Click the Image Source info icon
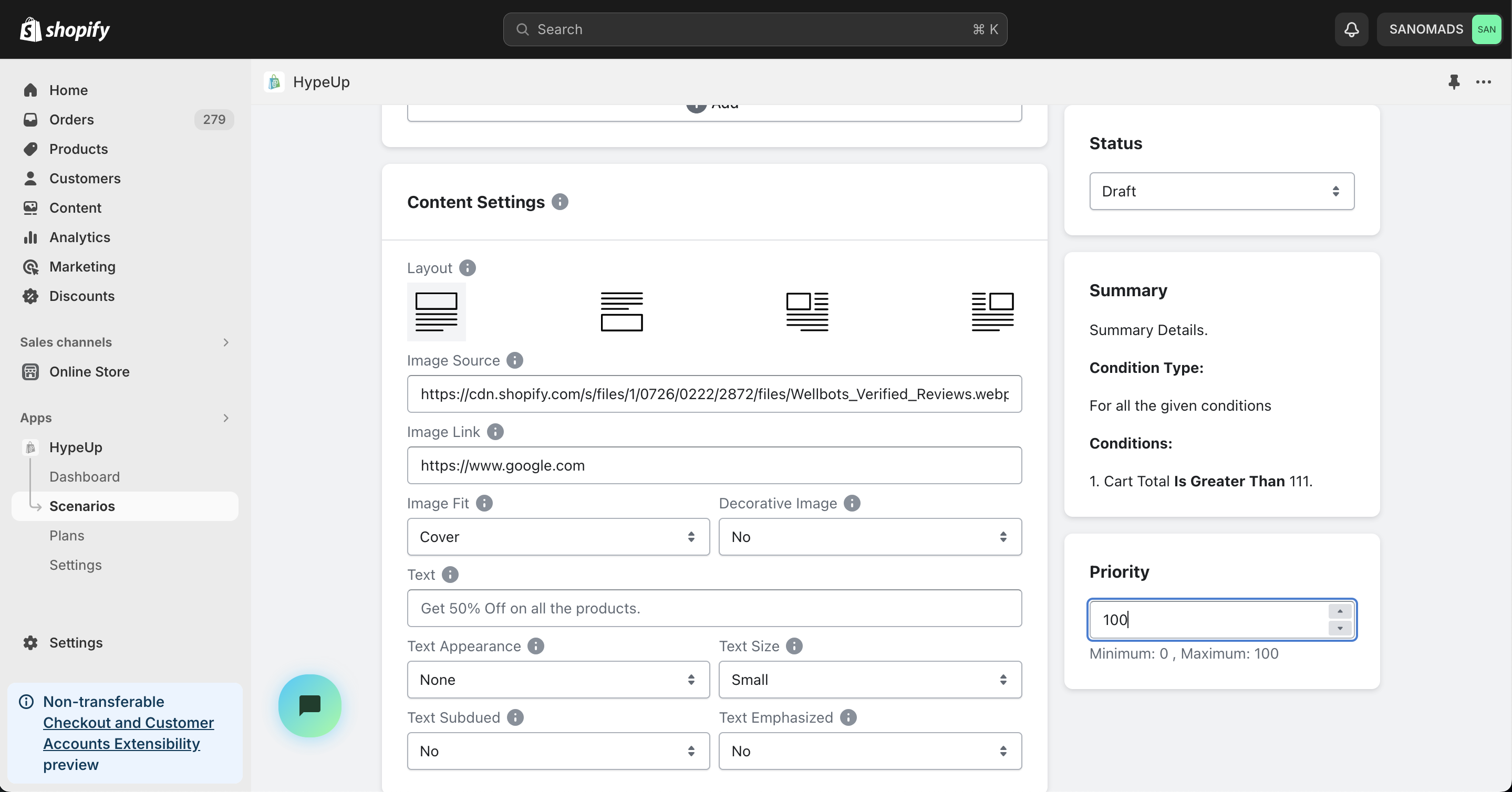 pyautogui.click(x=514, y=360)
